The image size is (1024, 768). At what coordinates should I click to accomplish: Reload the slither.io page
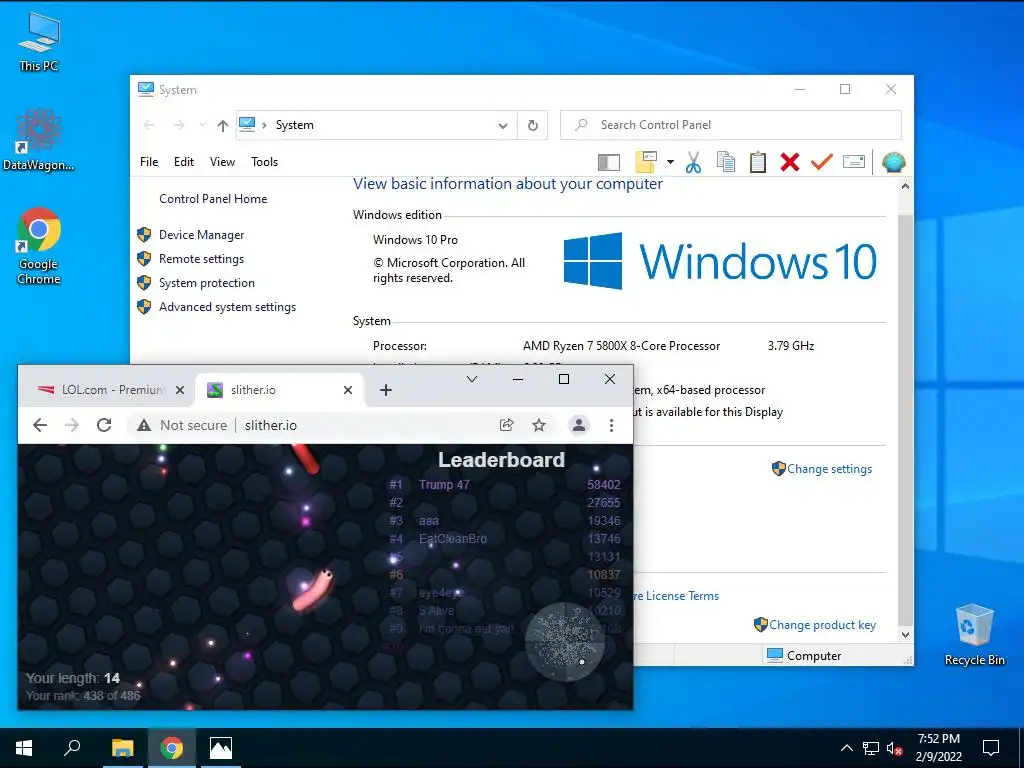pyautogui.click(x=104, y=425)
